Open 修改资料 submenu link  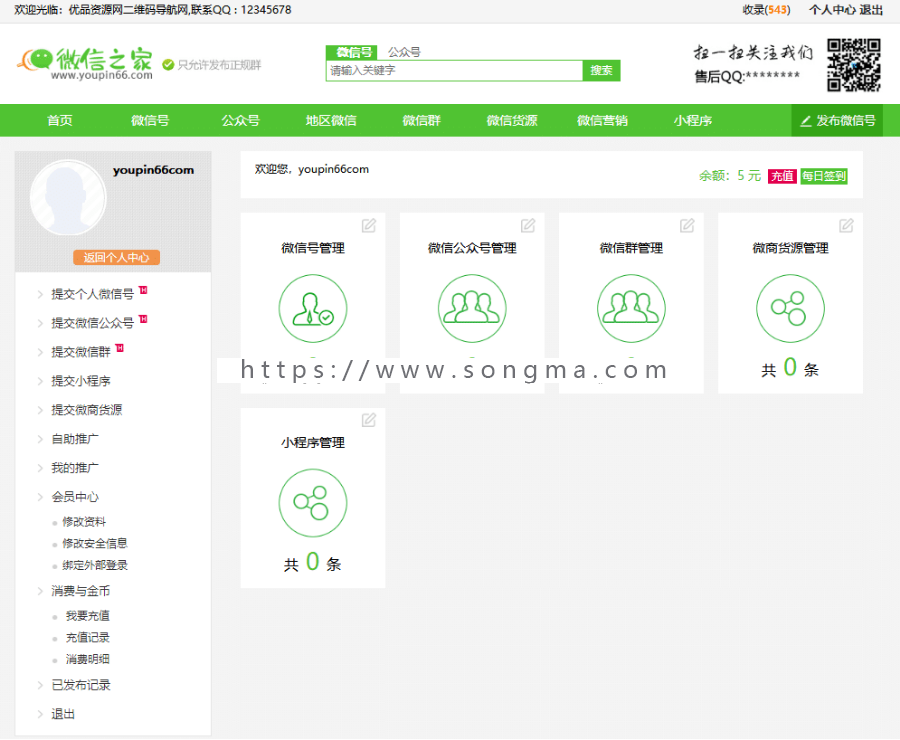[x=84, y=522]
